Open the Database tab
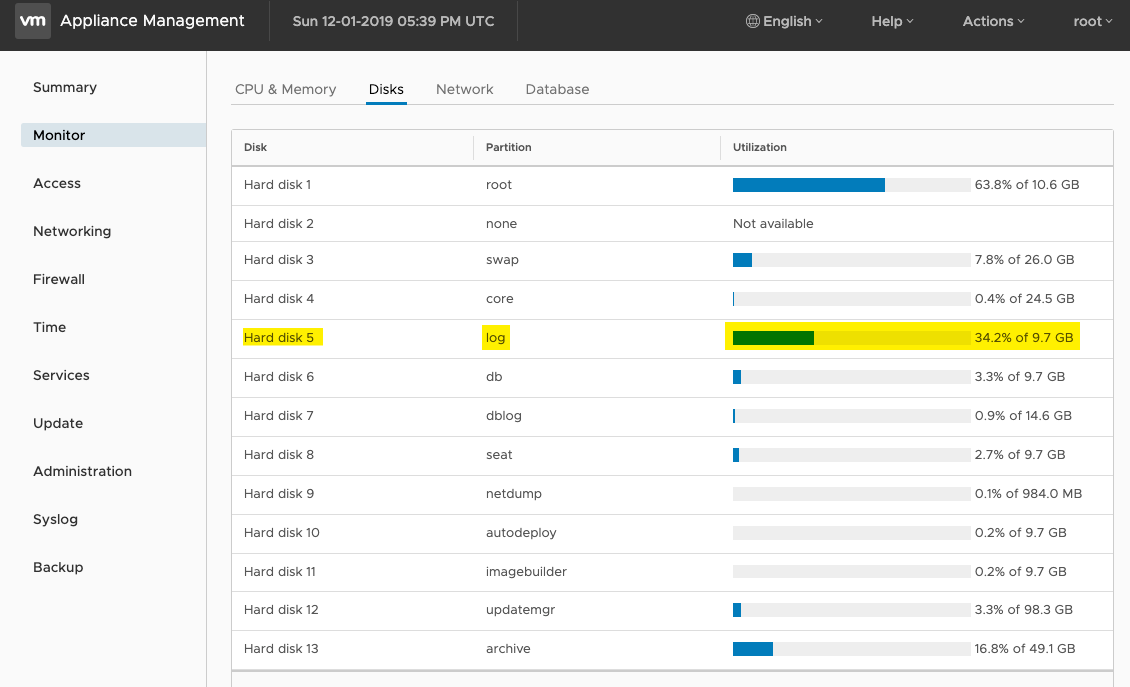Screen dimensions: 1130x687 557,89
